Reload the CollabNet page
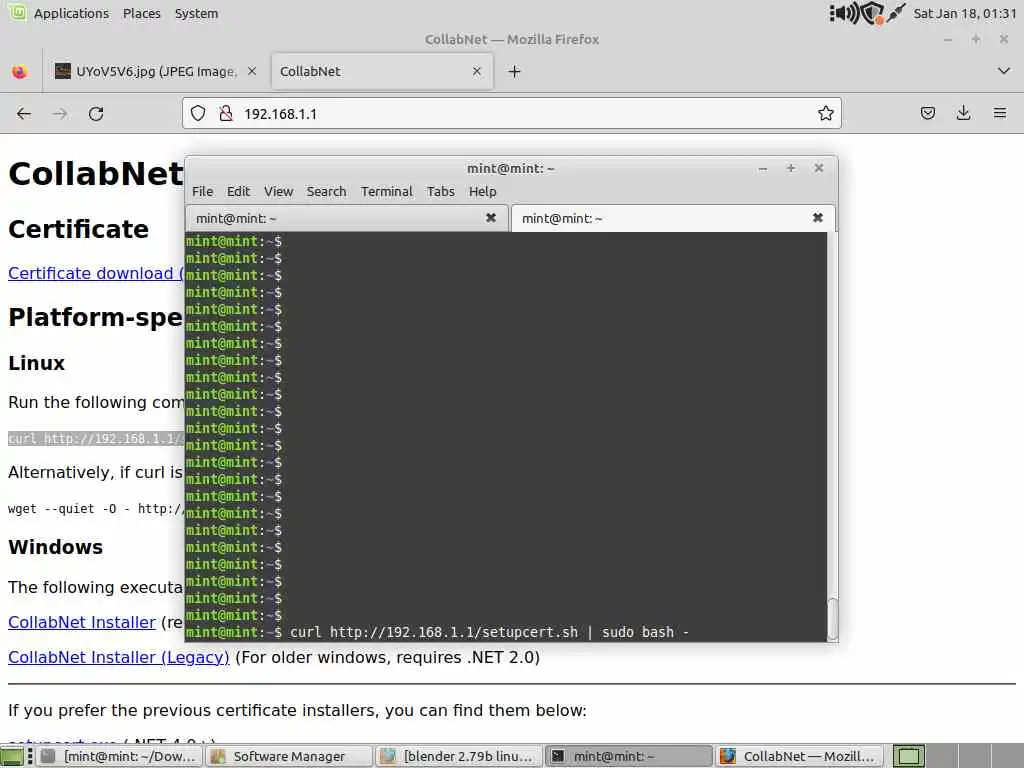Screen dimensions: 1024x768 pyautogui.click(x=96, y=114)
